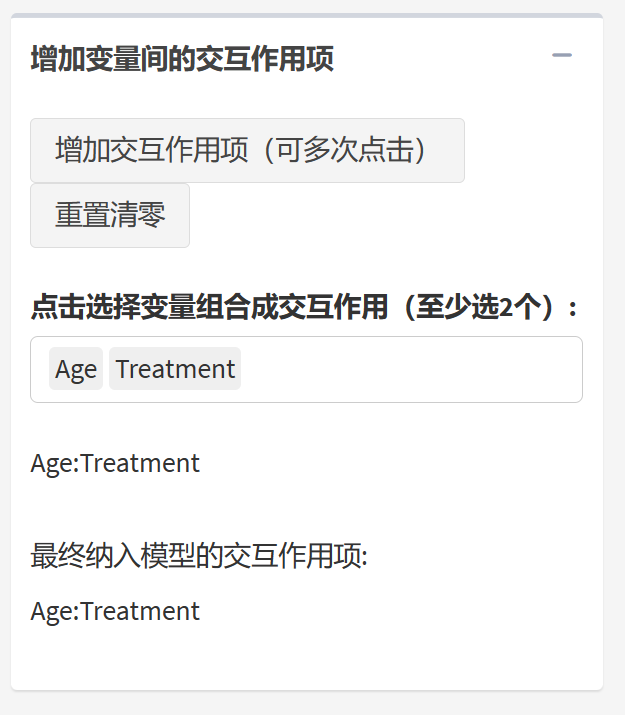Screen dimensions: 625x715
Task: Click the Age:Treatment preview text below the selector
Action: click(x=115, y=463)
